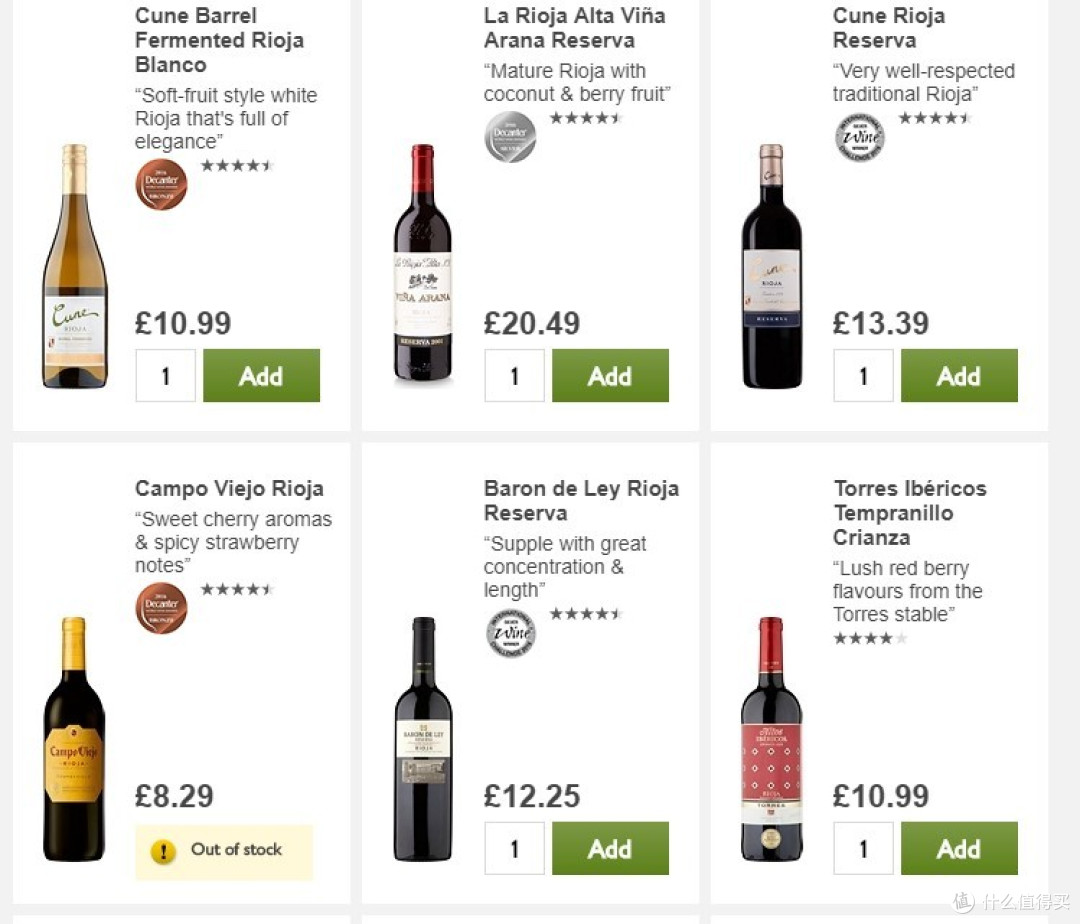Click quantity field for Torres Ibéricos Crianza
The height and width of the screenshot is (924, 1080).
point(863,848)
